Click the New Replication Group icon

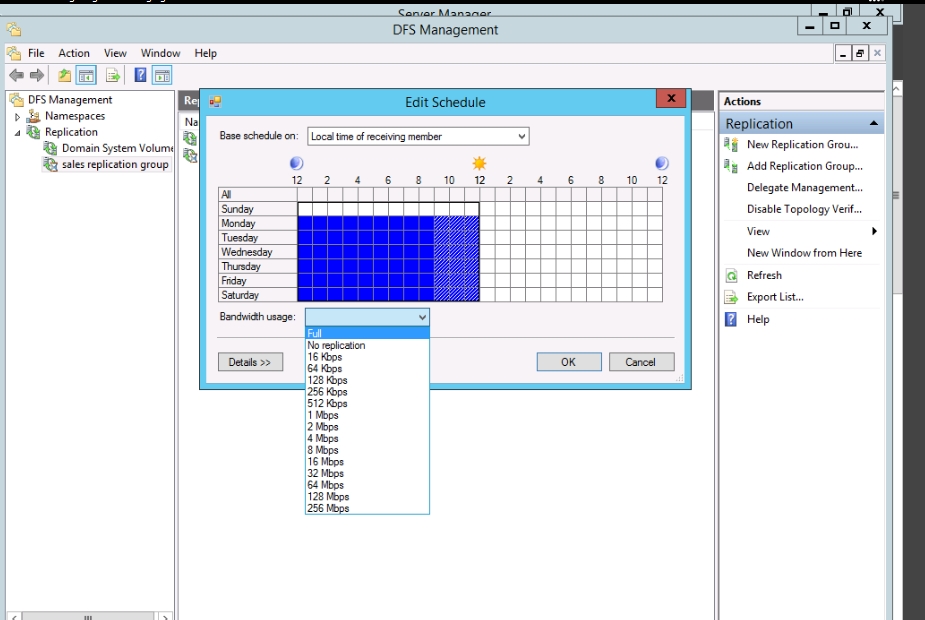click(x=731, y=145)
